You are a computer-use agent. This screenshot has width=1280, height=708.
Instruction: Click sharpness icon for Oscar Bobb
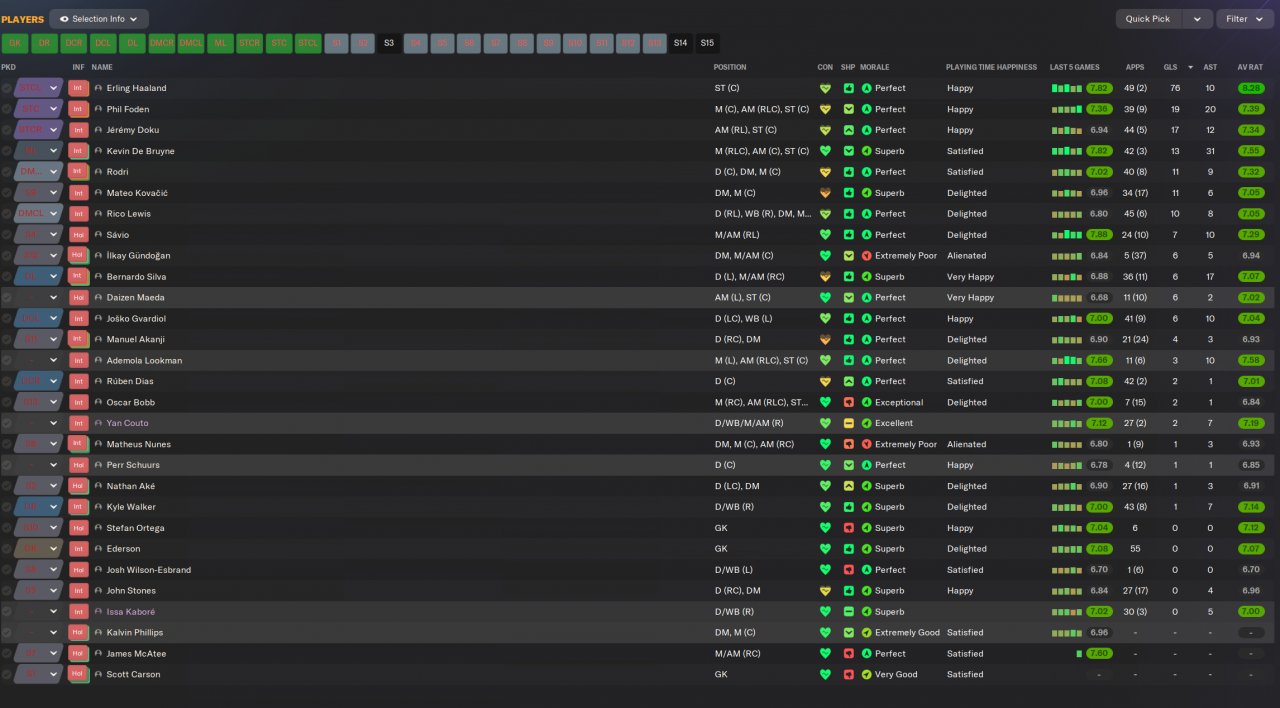pyautogui.click(x=848, y=402)
